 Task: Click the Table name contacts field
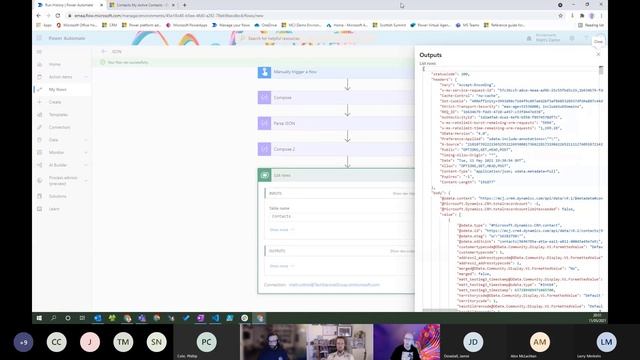(341, 216)
